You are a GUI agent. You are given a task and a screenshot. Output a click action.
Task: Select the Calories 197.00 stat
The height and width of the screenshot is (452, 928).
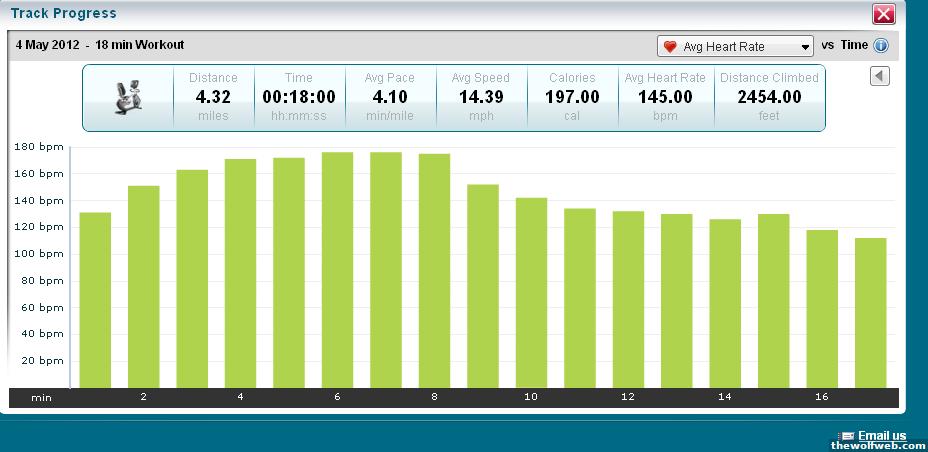pos(572,97)
